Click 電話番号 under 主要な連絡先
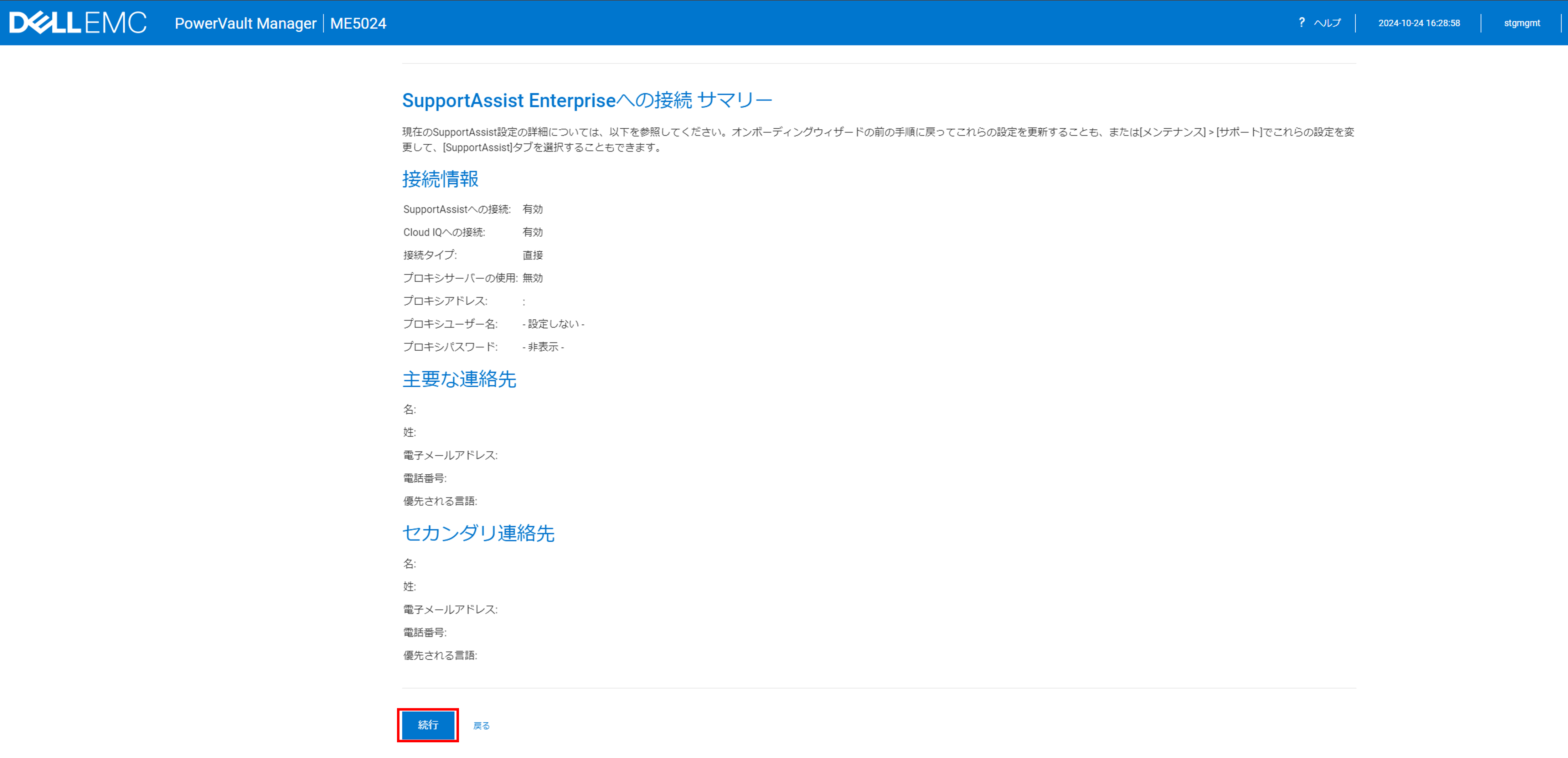This screenshot has width=1568, height=758. [x=425, y=478]
